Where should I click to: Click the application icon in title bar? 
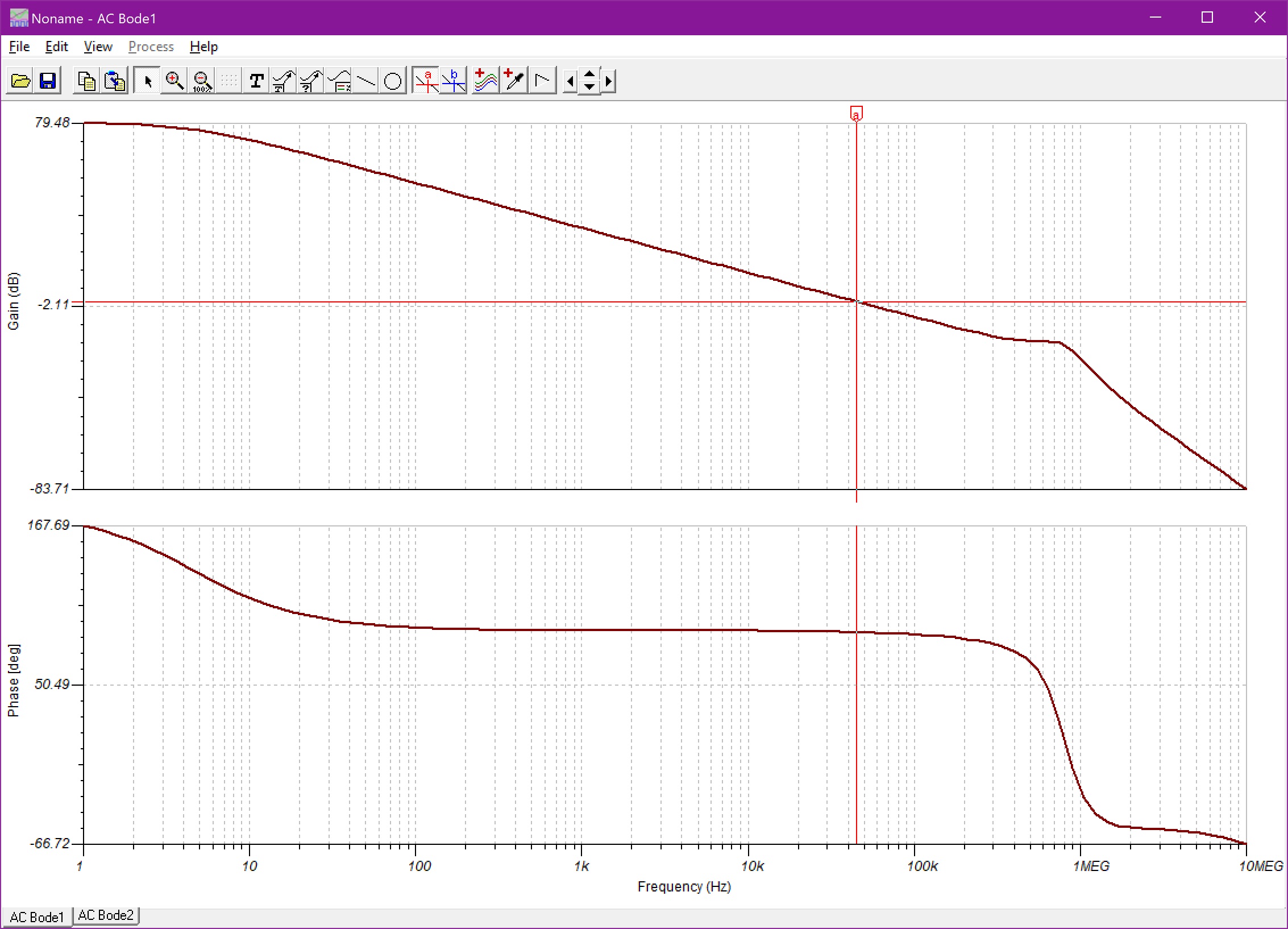tap(19, 18)
